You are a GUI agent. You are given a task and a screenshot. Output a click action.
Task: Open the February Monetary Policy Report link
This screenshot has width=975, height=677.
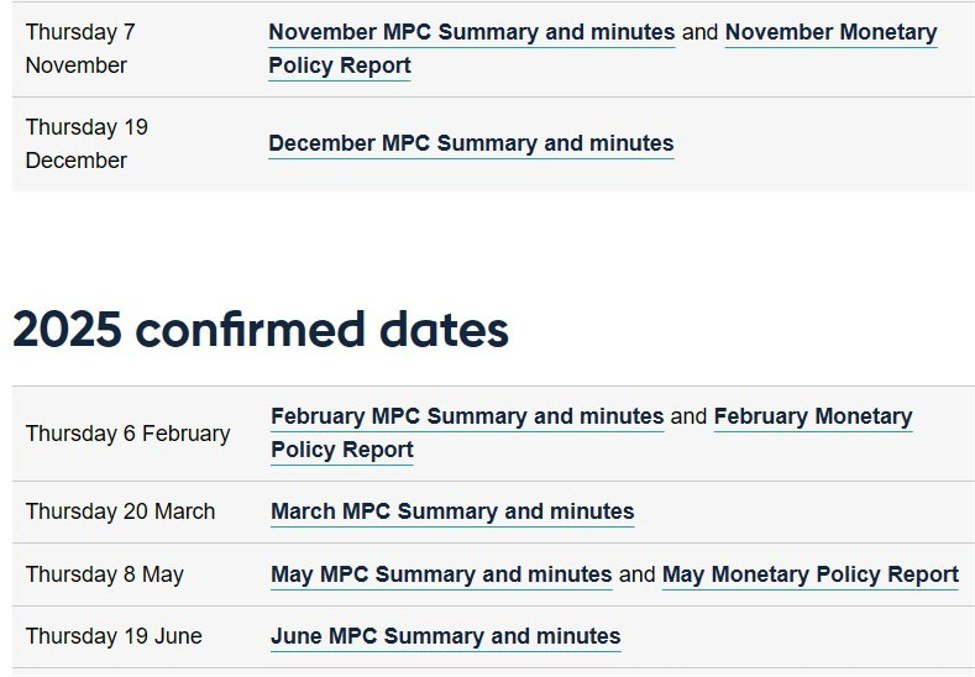click(812, 416)
